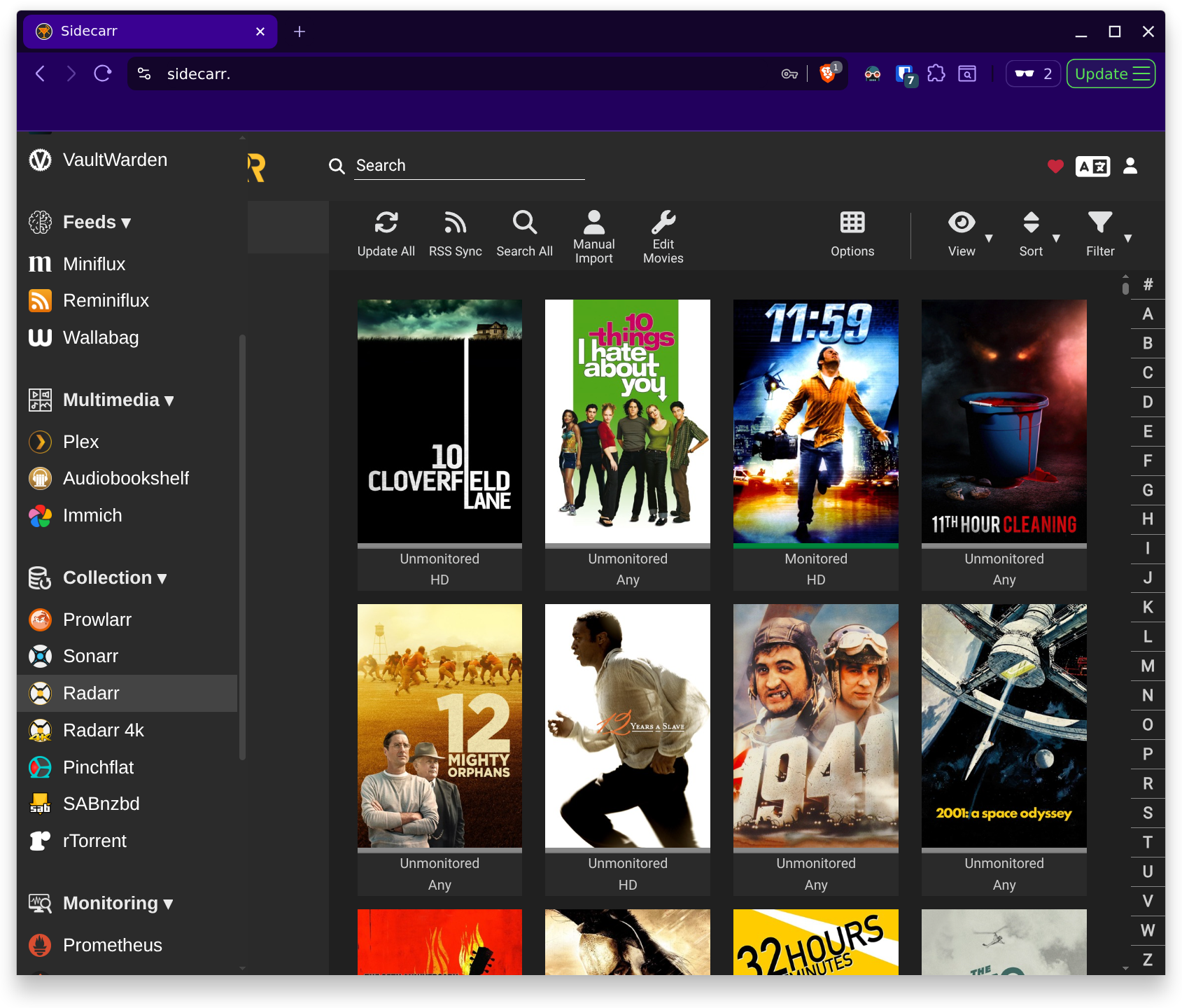1182x1008 pixels.
Task: Open 10 Things I Hate About You poster
Action: pos(628,421)
